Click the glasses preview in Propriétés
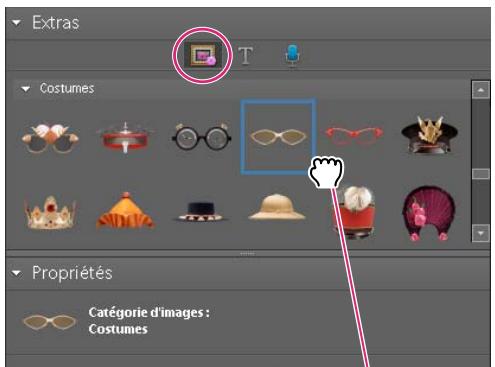This screenshot has height=367, width=495. click(49, 321)
